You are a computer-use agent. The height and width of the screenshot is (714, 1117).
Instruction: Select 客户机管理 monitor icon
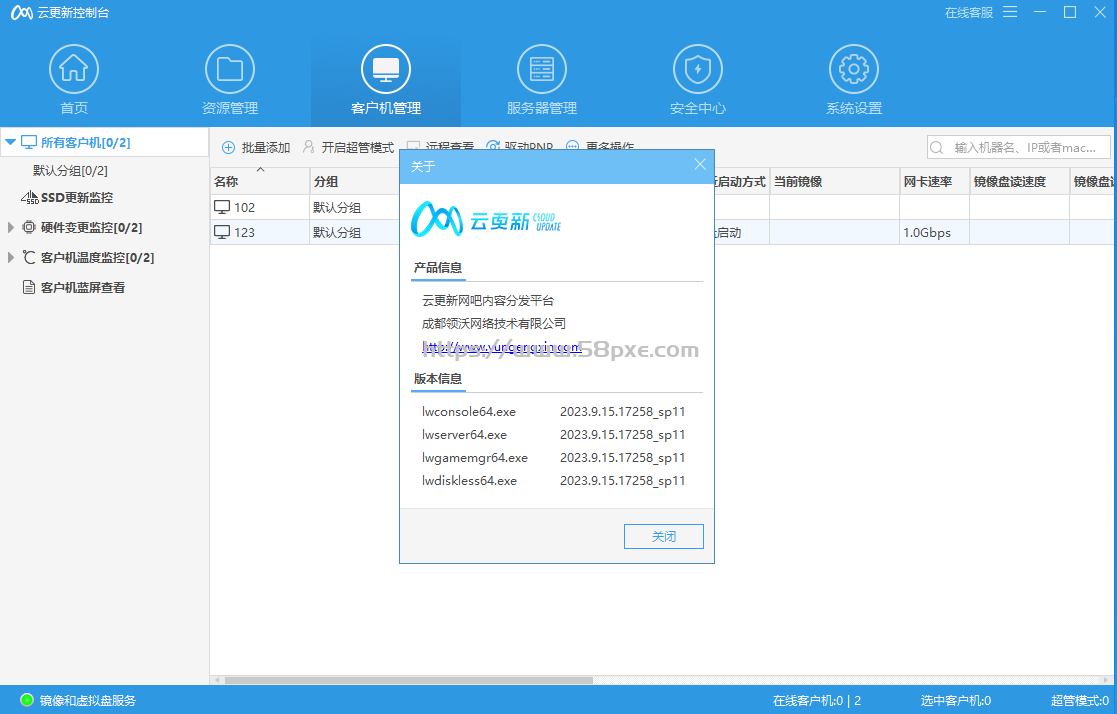click(386, 69)
